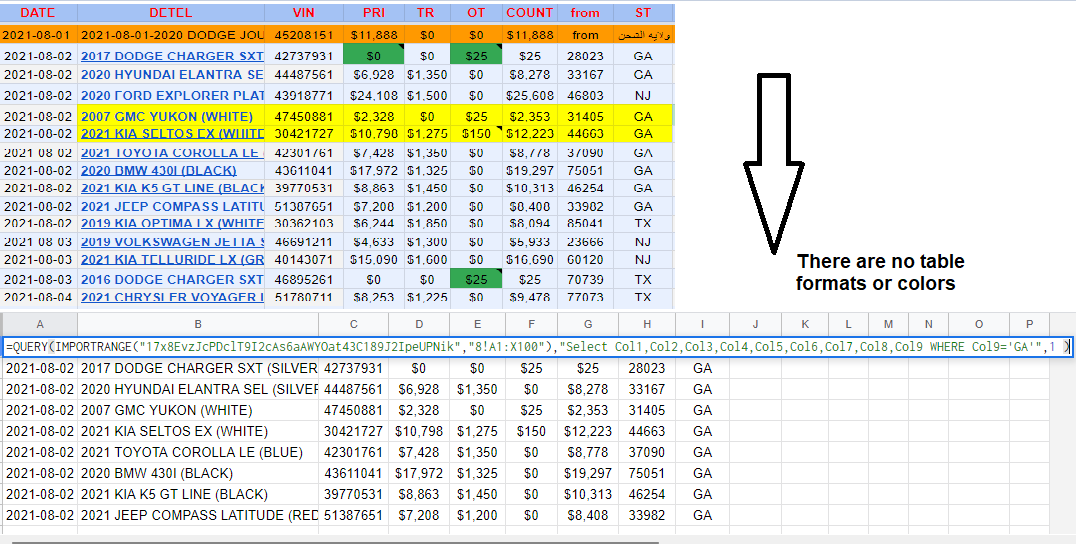
Task: Select column O header
Action: point(979,324)
